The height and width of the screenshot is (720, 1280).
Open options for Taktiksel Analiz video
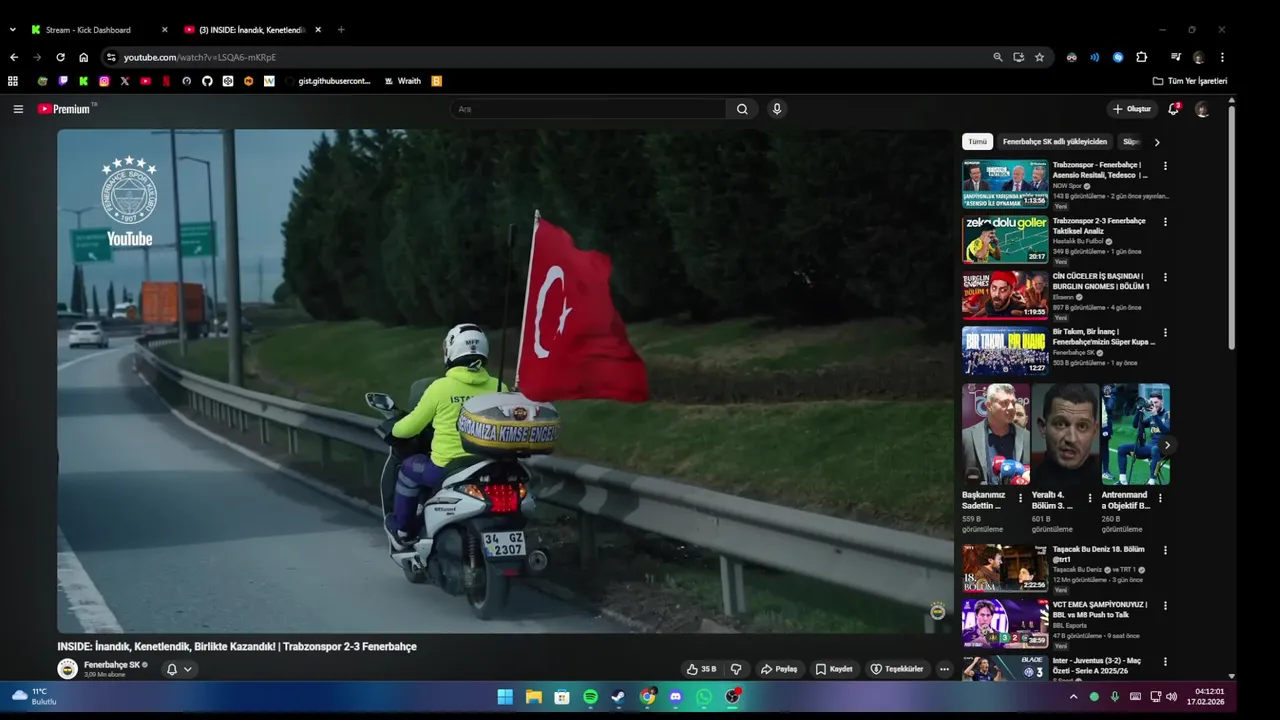pos(1165,222)
